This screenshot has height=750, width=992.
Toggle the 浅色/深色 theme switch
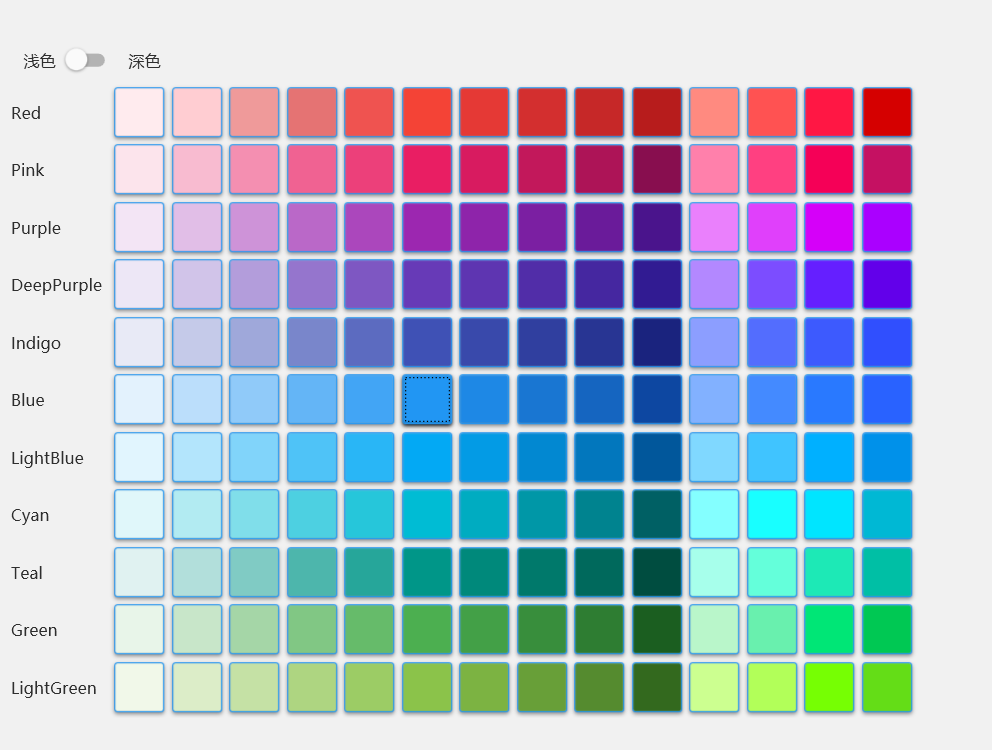[x=85, y=61]
